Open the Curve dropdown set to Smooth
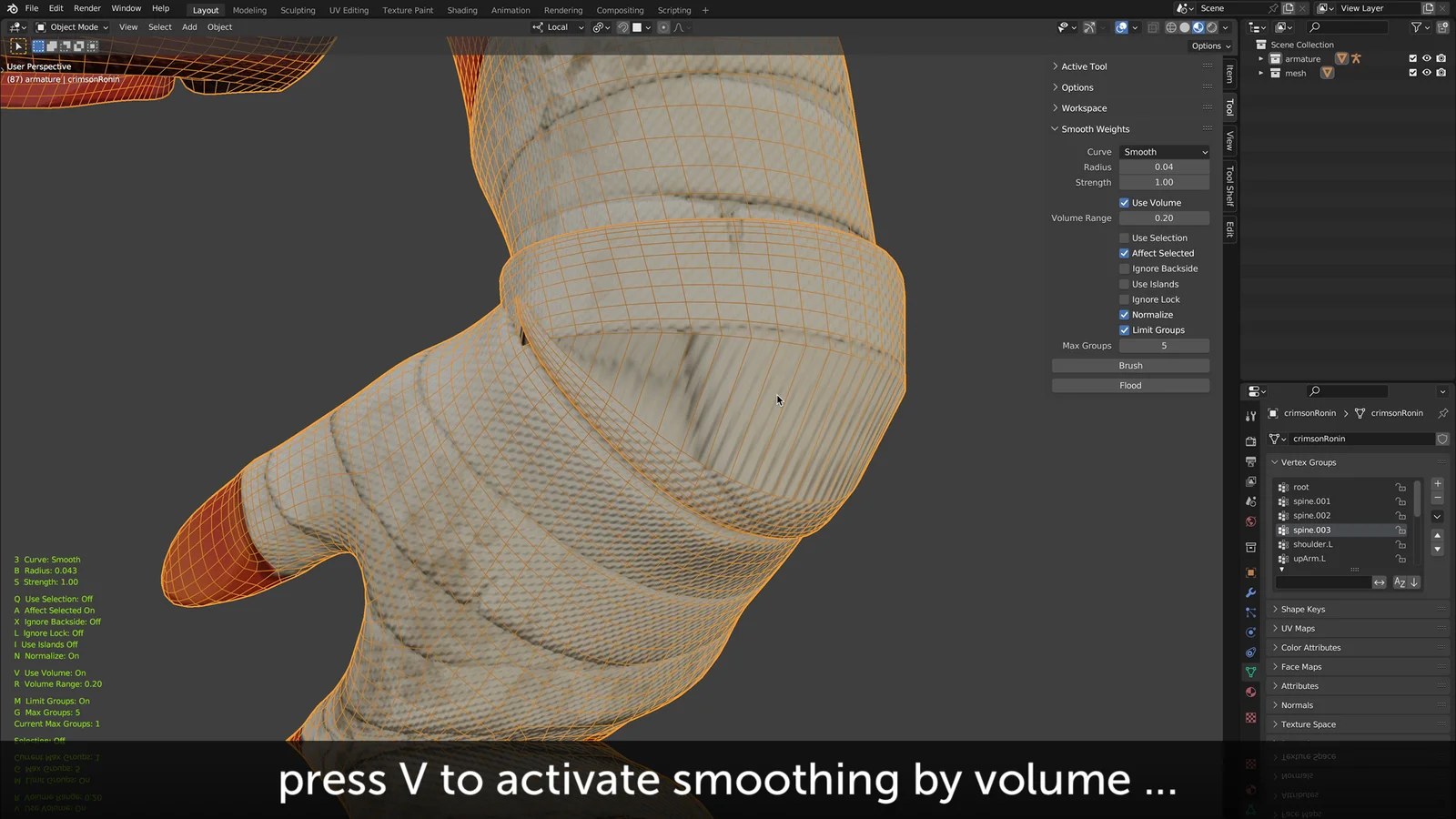 point(1165,152)
